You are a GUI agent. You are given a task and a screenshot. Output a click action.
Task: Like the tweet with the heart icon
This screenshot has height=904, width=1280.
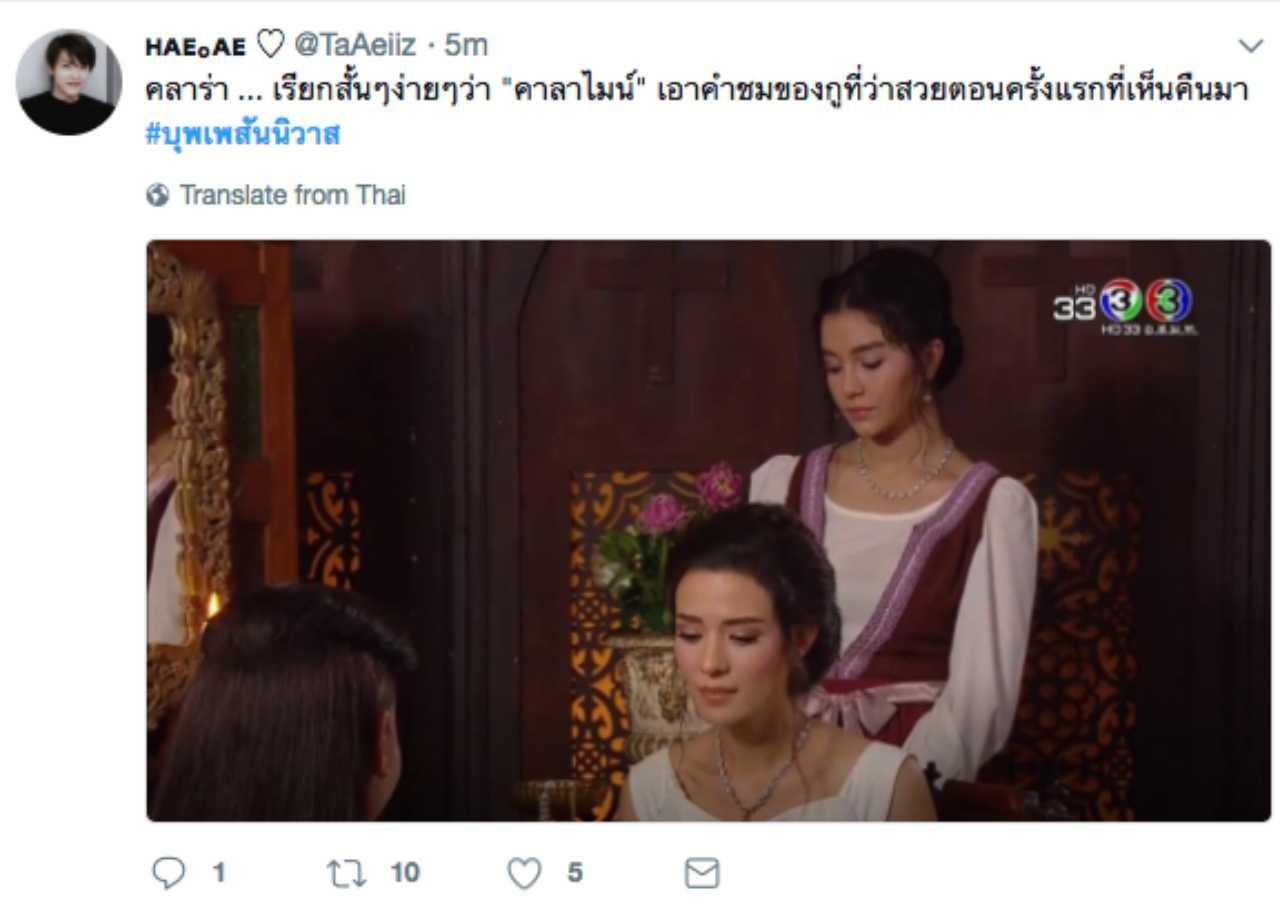[x=524, y=874]
